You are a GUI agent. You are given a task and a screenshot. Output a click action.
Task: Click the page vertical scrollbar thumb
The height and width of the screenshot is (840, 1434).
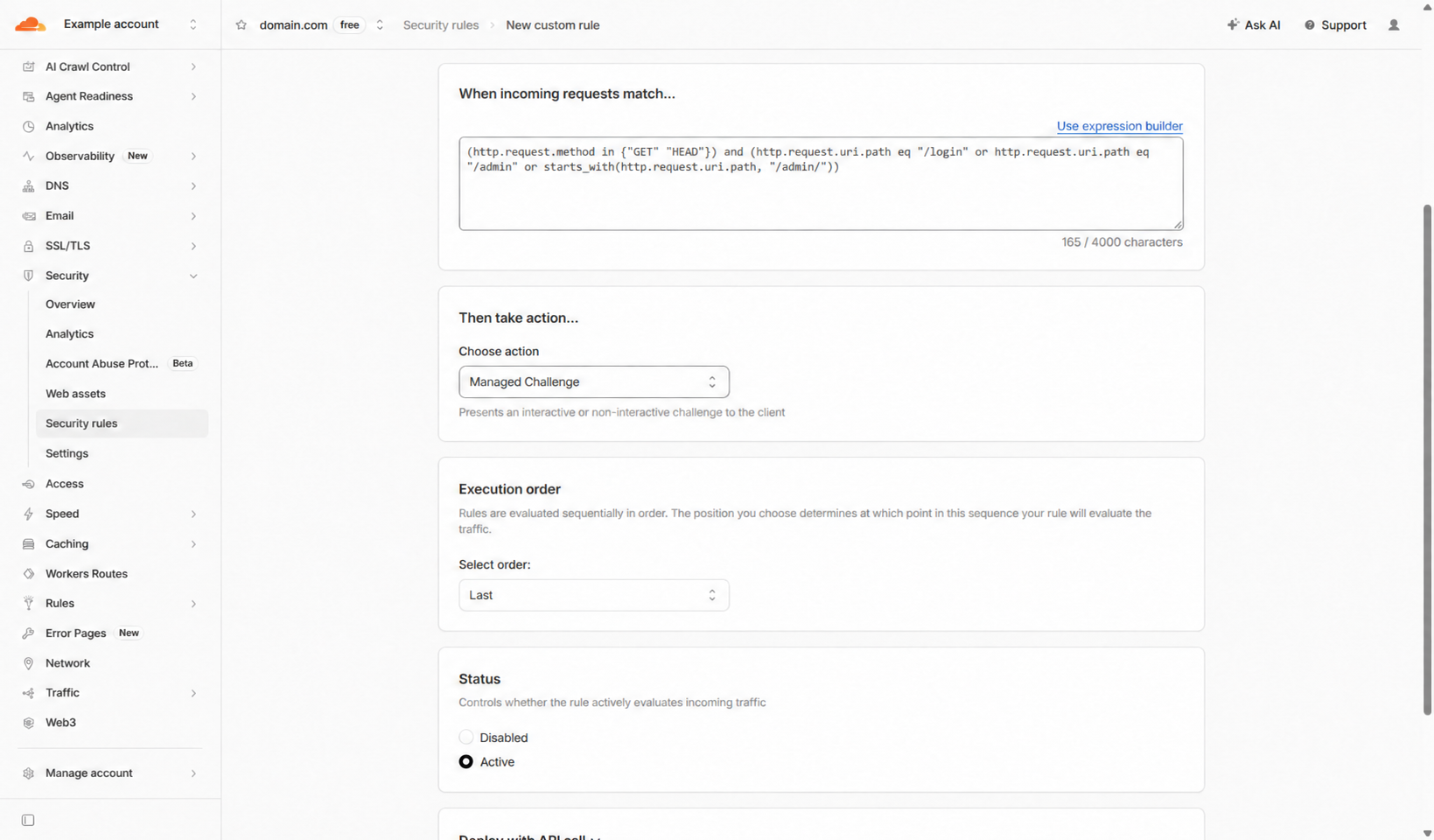coord(1428,459)
